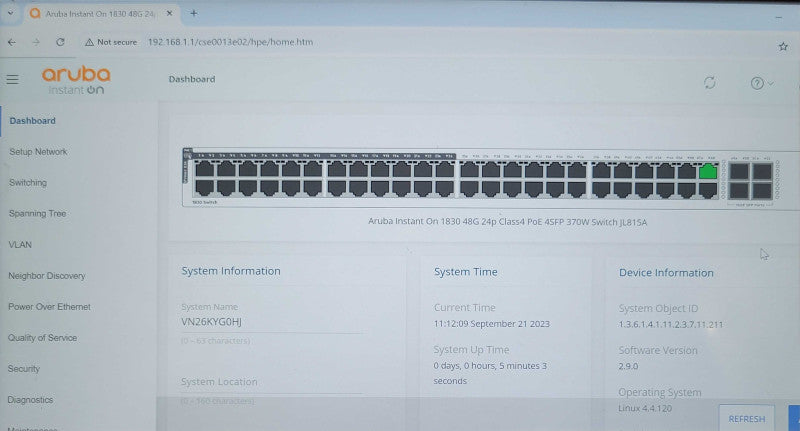This screenshot has height=431, width=800.
Task: Reload the browser page
Action: pos(60,42)
